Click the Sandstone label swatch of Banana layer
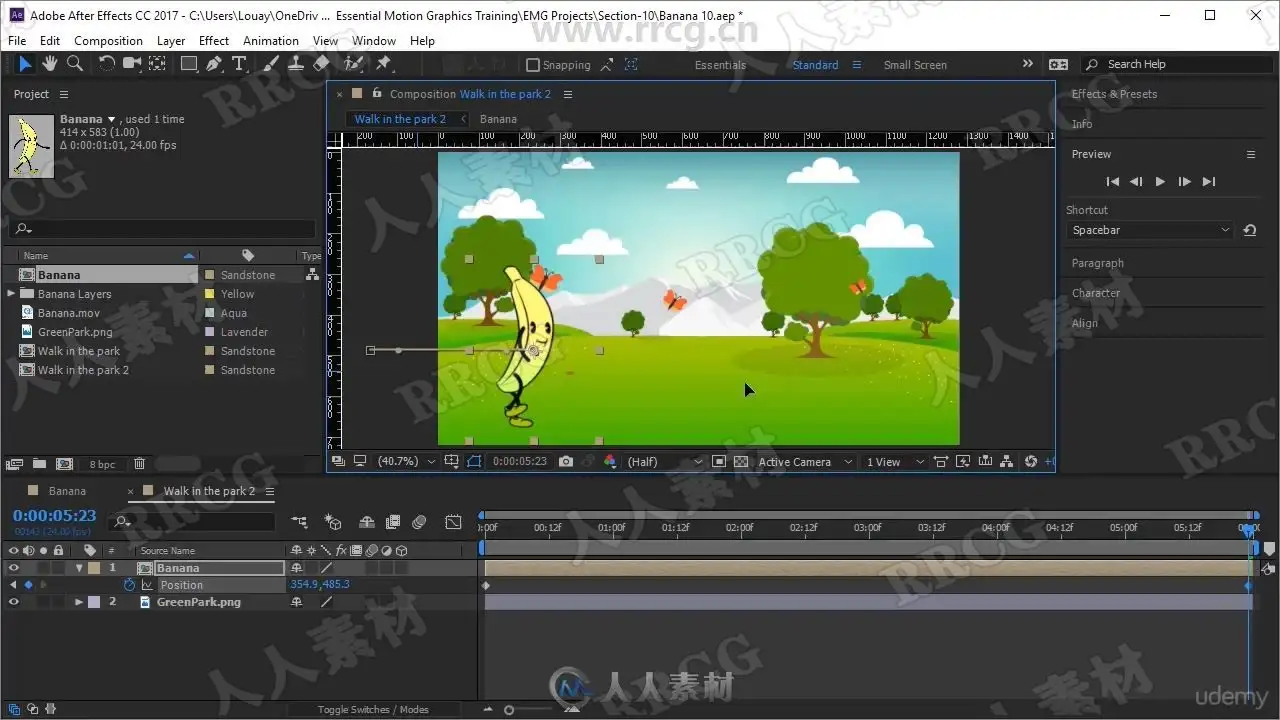 (x=93, y=568)
